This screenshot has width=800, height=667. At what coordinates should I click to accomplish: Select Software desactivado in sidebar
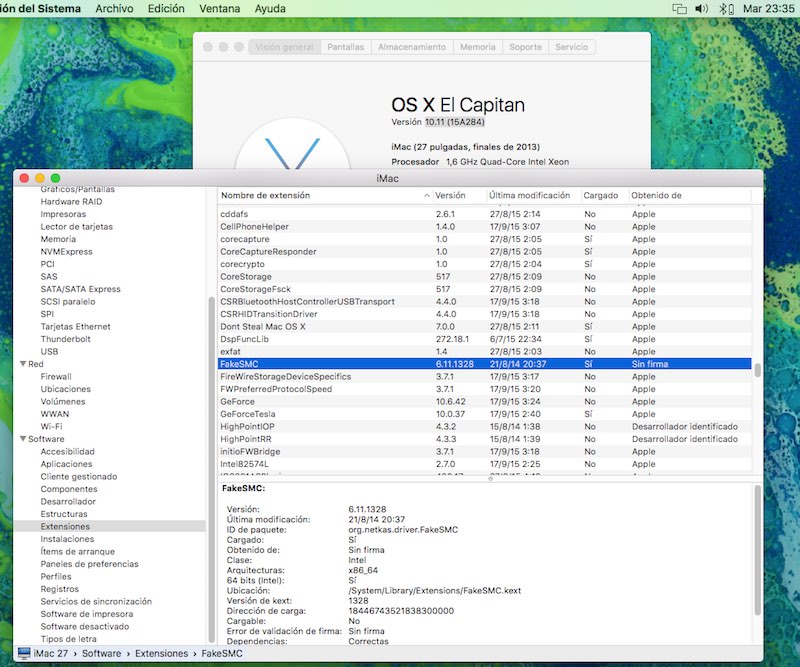[x=85, y=627]
